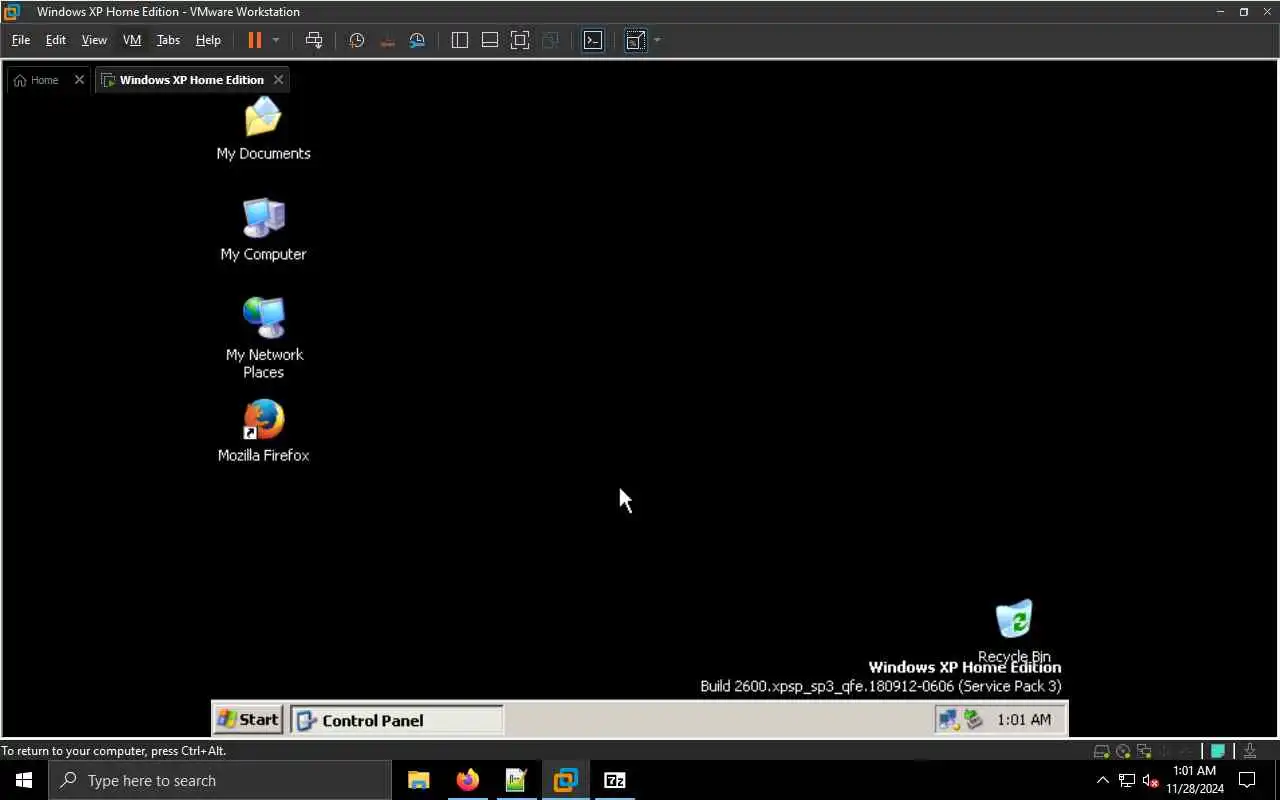Click the teal message log status icon

(1218, 751)
